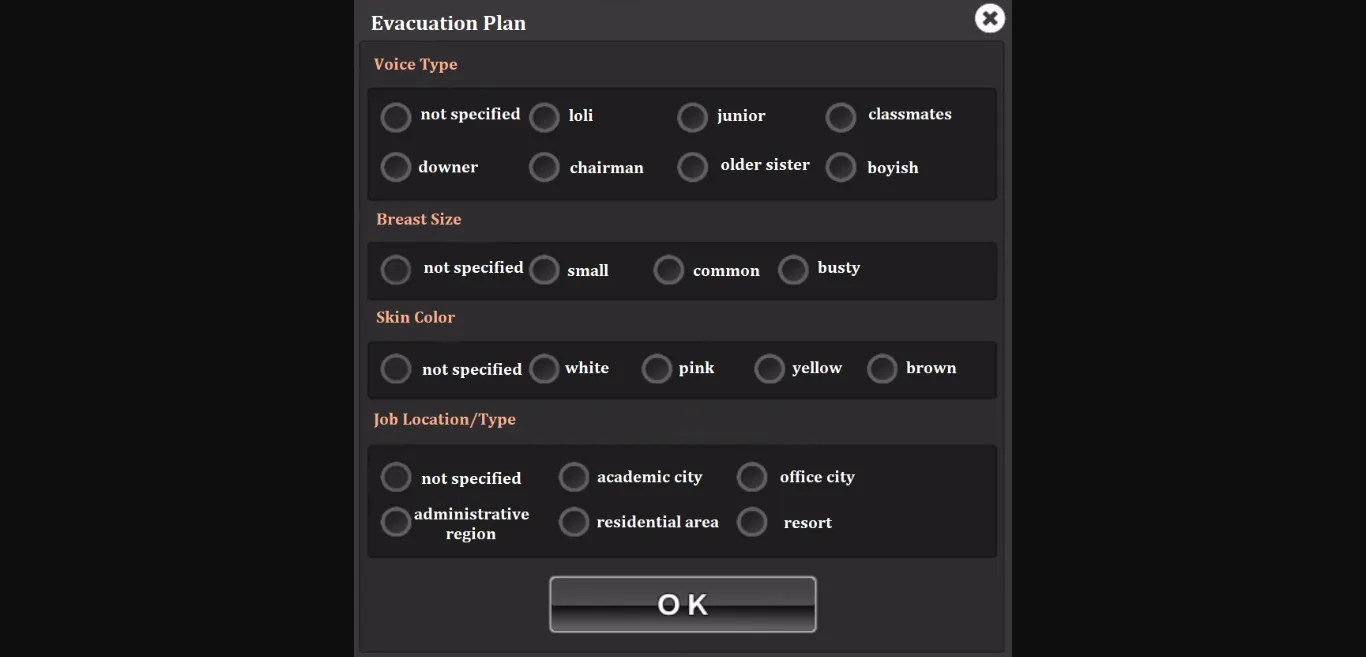The image size is (1366, 657).
Task: Select 'residential area' job location
Action: tap(574, 522)
